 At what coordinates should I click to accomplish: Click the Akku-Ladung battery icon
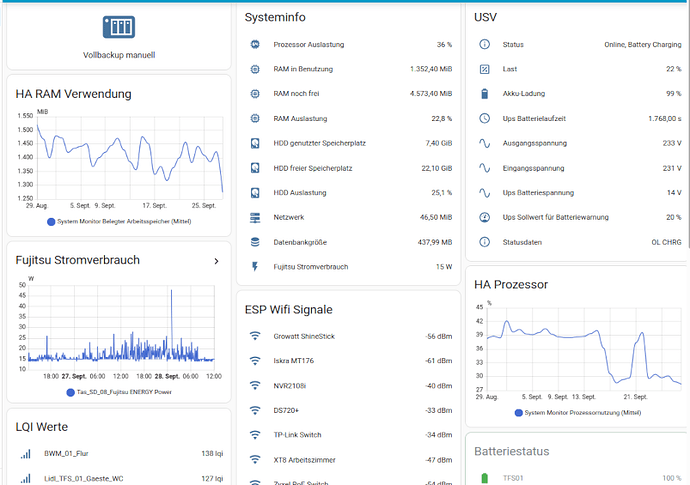pyautogui.click(x=484, y=93)
